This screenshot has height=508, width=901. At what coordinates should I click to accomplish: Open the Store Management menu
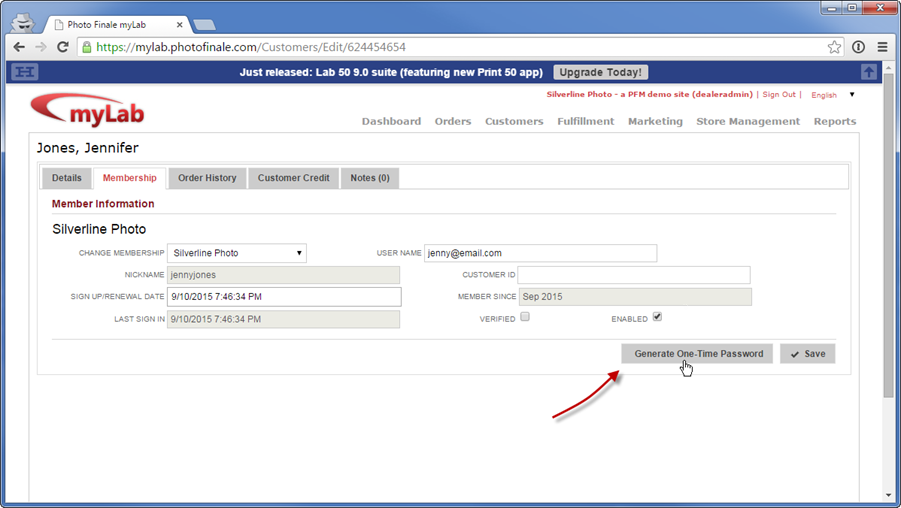[x=748, y=121]
